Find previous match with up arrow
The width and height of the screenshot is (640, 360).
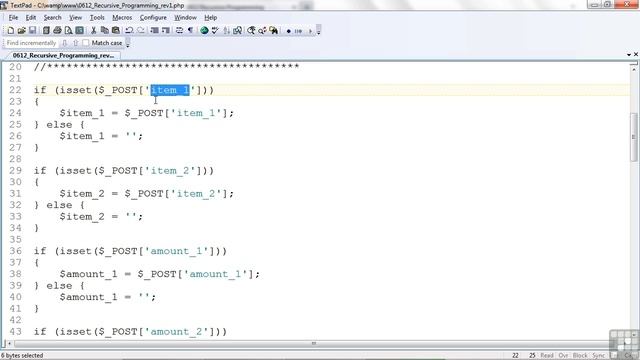pyautogui.click(x=76, y=43)
